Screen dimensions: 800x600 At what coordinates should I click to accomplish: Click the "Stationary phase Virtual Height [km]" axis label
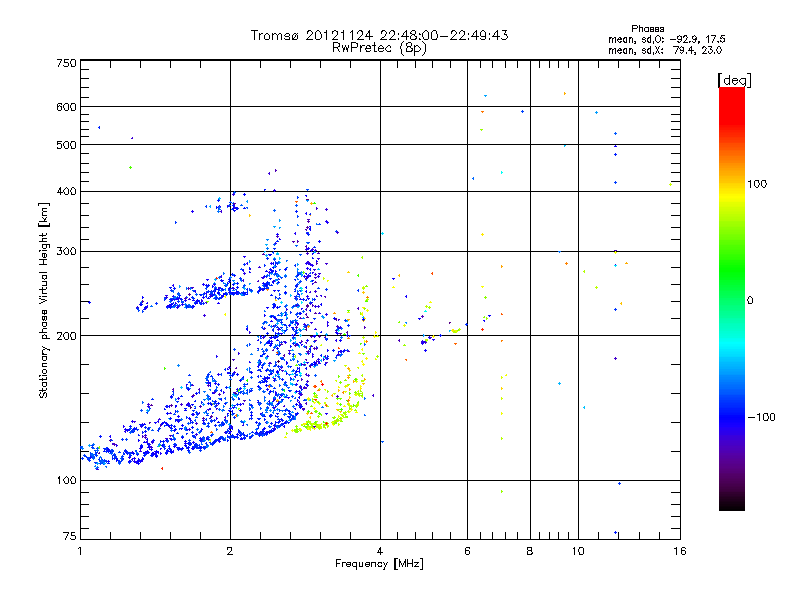tap(43, 300)
